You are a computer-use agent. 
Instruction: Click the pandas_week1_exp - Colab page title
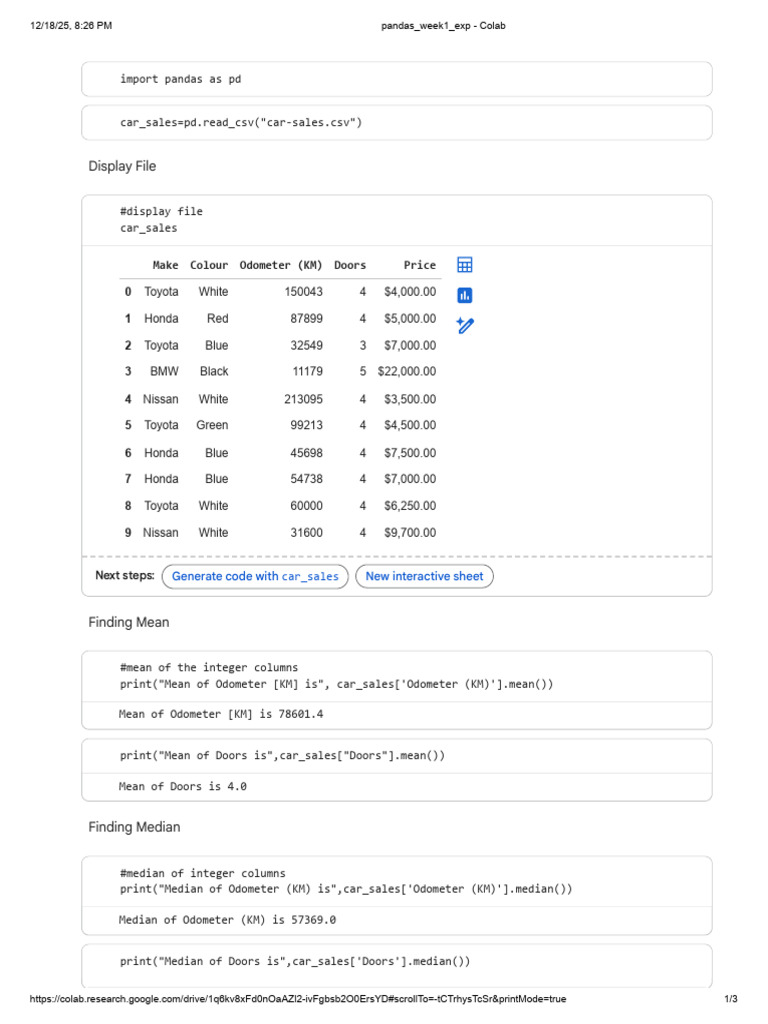coord(443,26)
